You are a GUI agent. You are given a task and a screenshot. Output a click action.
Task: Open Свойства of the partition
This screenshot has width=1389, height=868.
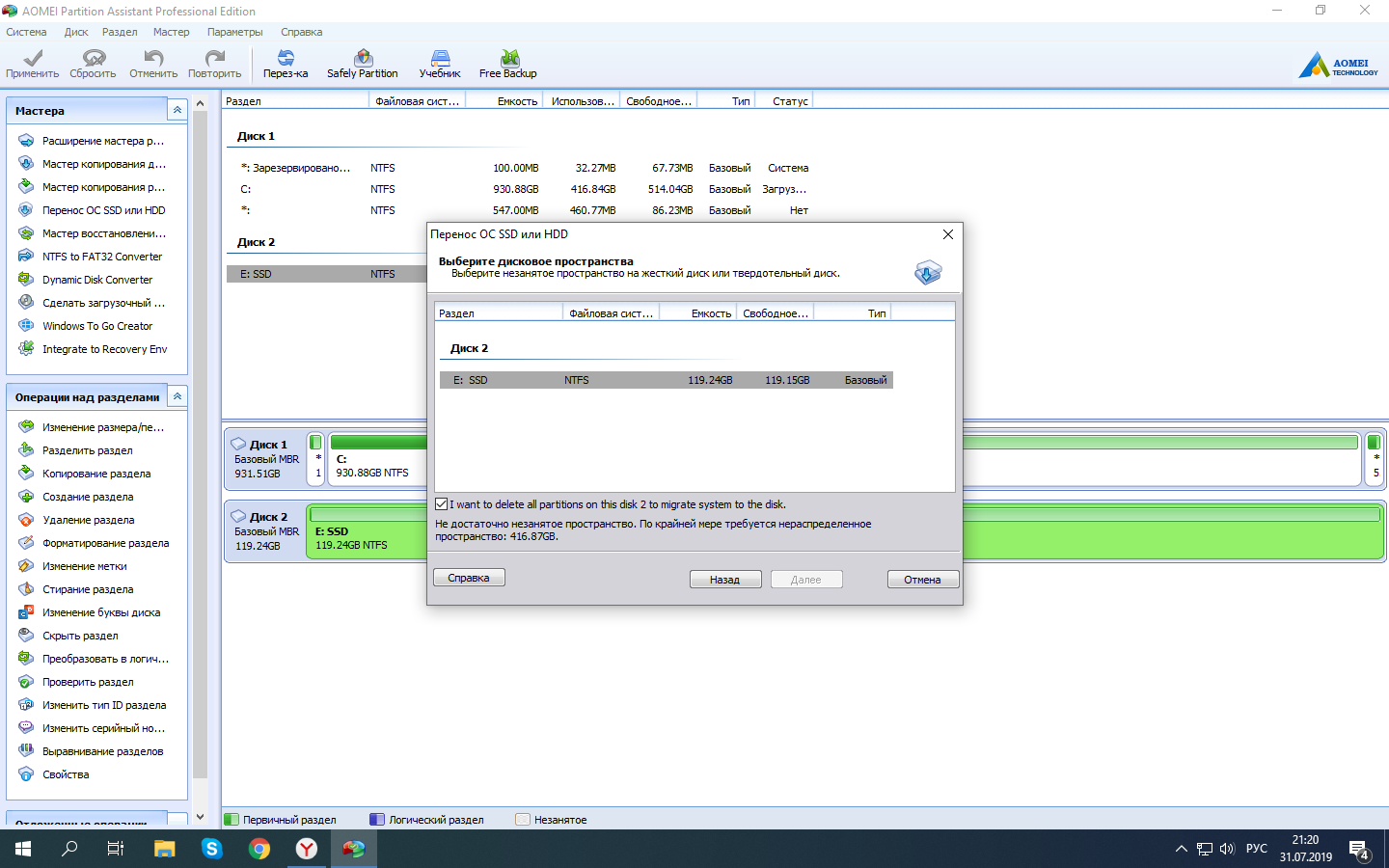tap(66, 774)
